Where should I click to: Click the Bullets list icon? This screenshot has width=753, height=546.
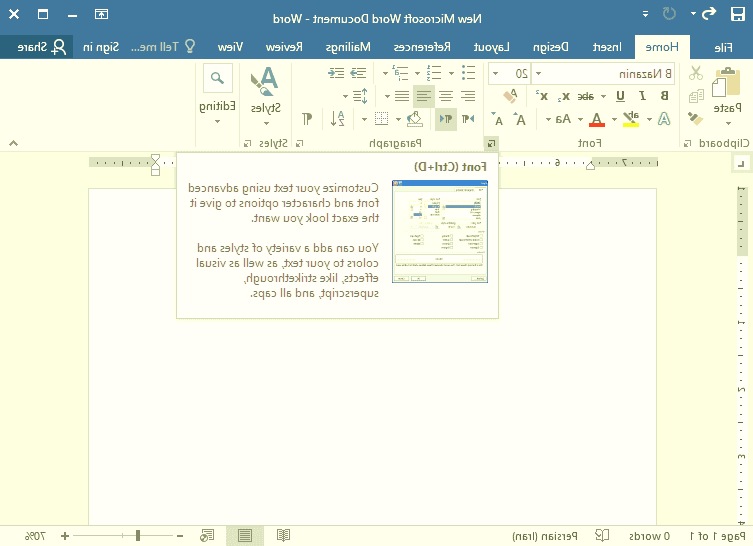point(468,73)
